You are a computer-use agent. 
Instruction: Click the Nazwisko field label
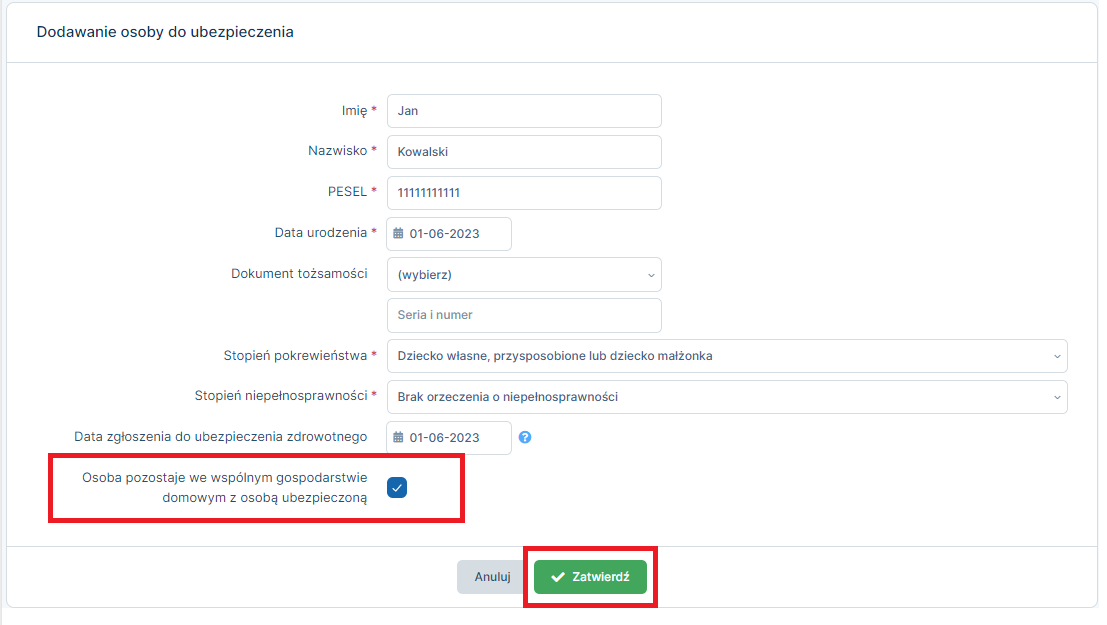click(x=338, y=151)
